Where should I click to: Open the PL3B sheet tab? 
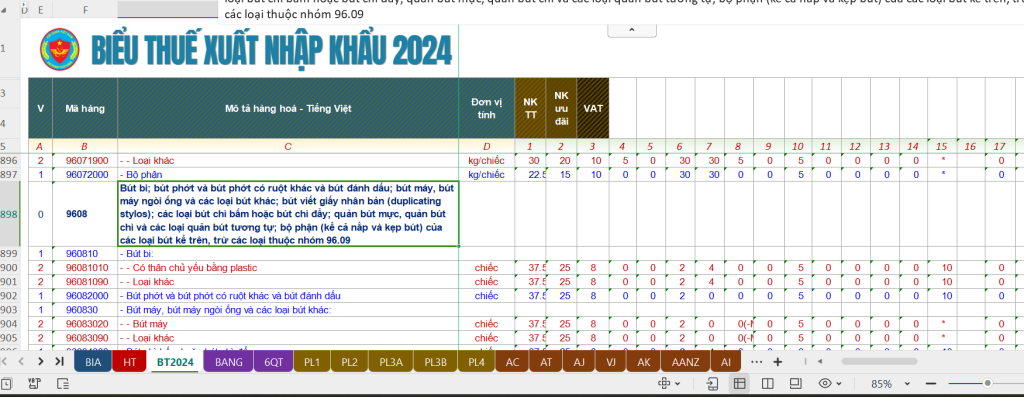[436, 362]
